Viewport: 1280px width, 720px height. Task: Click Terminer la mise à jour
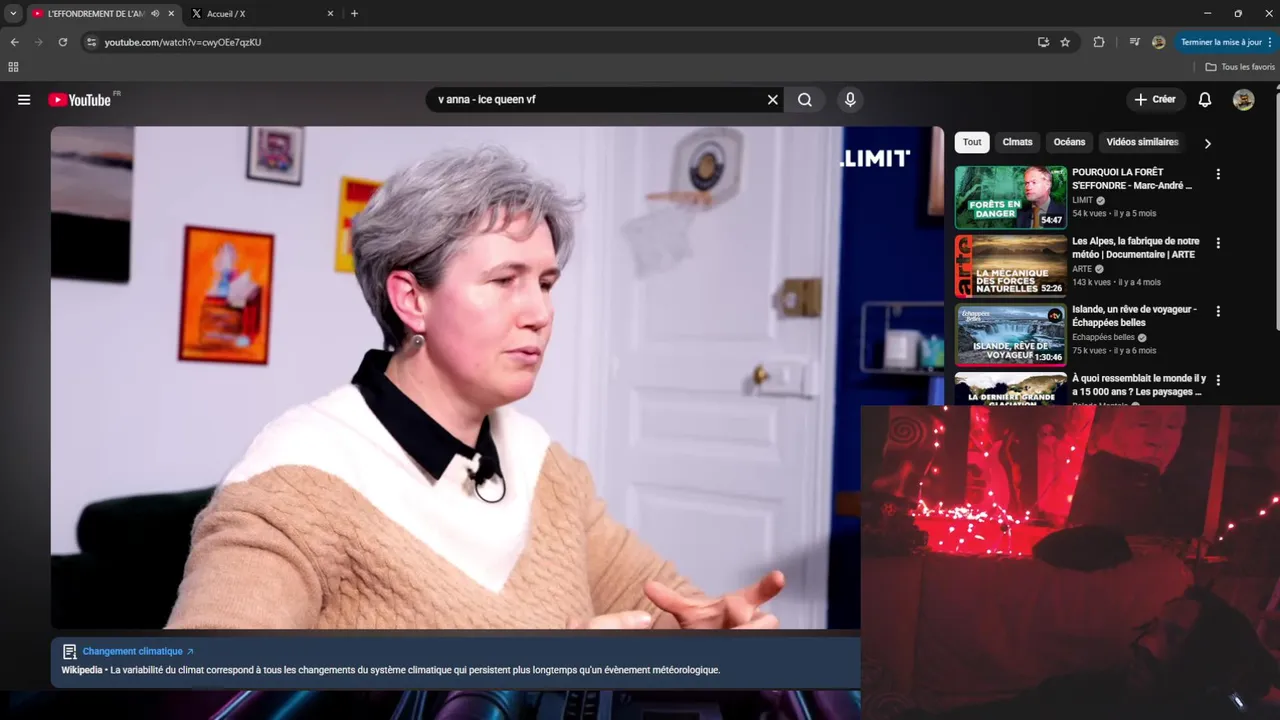pos(1221,42)
